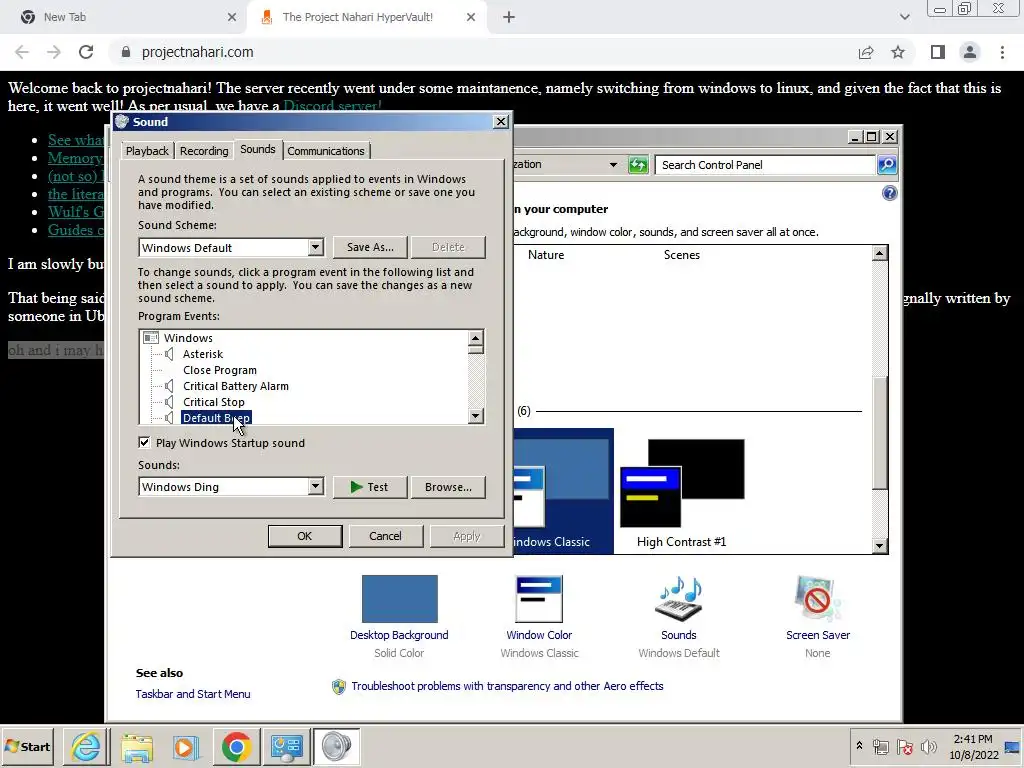
Task: Click OK in the Sound dialog
Action: [305, 536]
